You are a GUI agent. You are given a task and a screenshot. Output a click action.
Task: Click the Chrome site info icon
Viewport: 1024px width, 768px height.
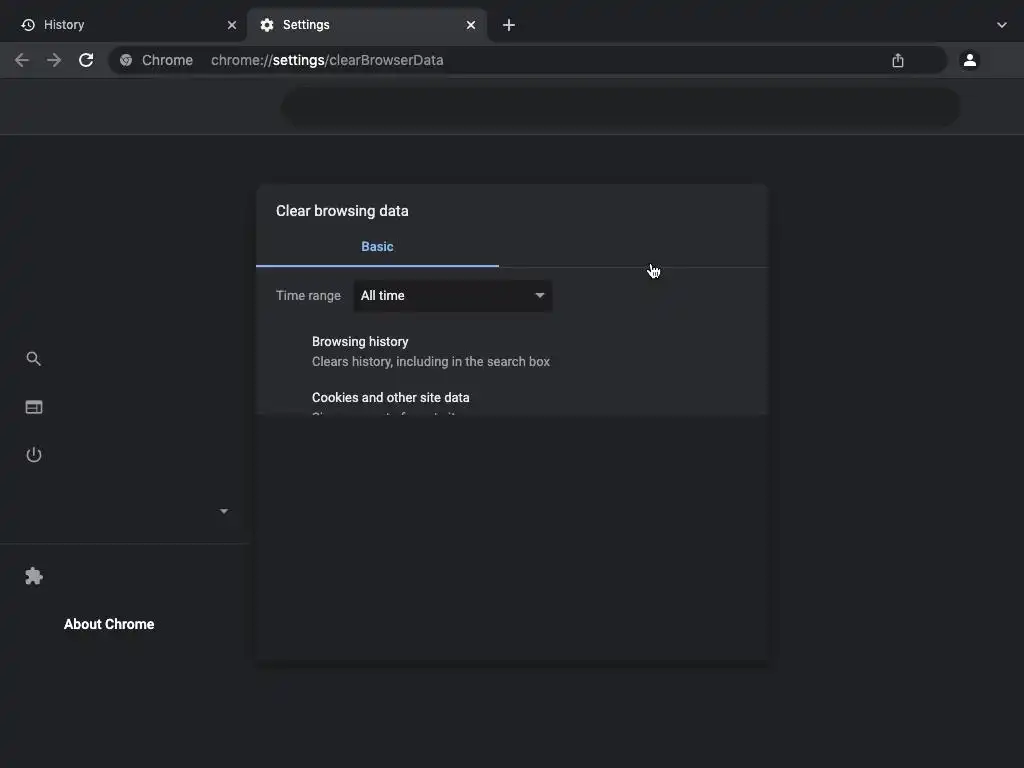coord(126,60)
